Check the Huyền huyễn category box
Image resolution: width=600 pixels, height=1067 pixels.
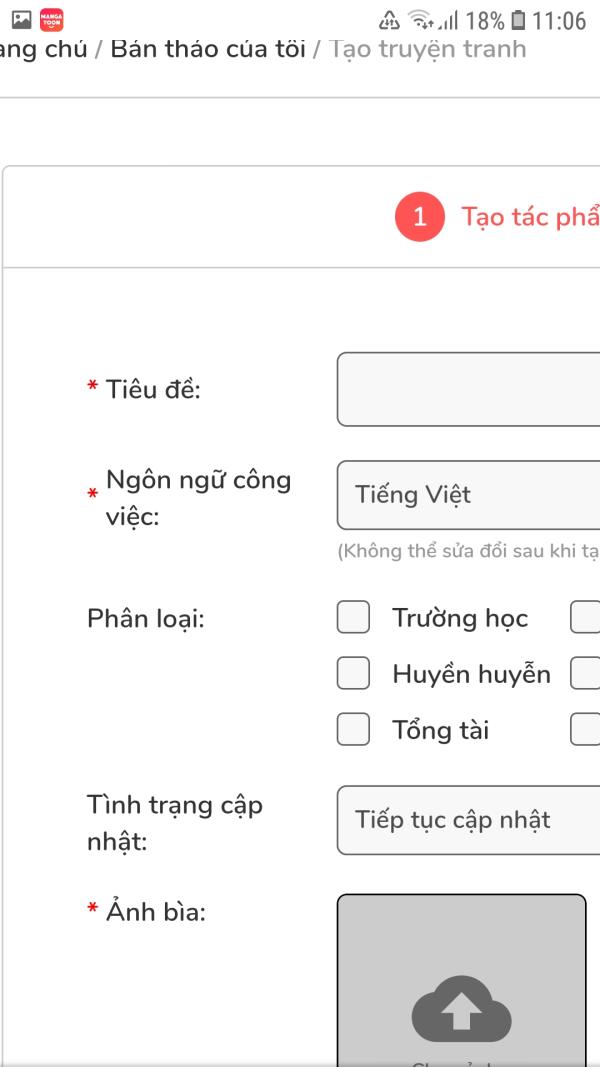pyautogui.click(x=353, y=674)
